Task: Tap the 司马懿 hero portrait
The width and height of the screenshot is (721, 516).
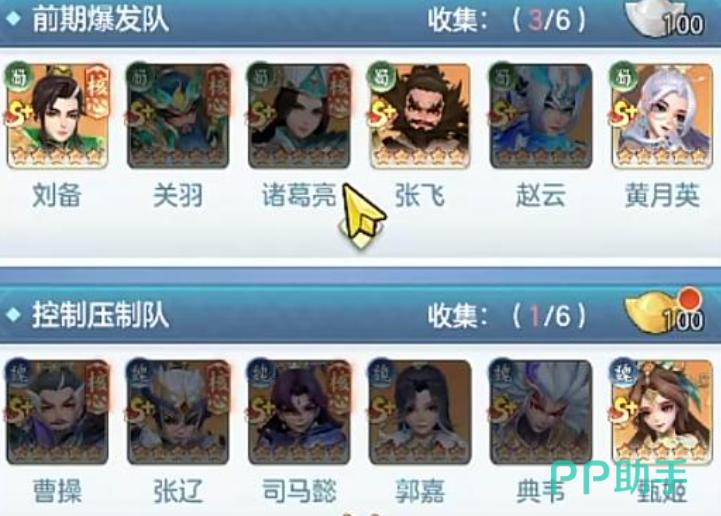Action: [x=299, y=412]
